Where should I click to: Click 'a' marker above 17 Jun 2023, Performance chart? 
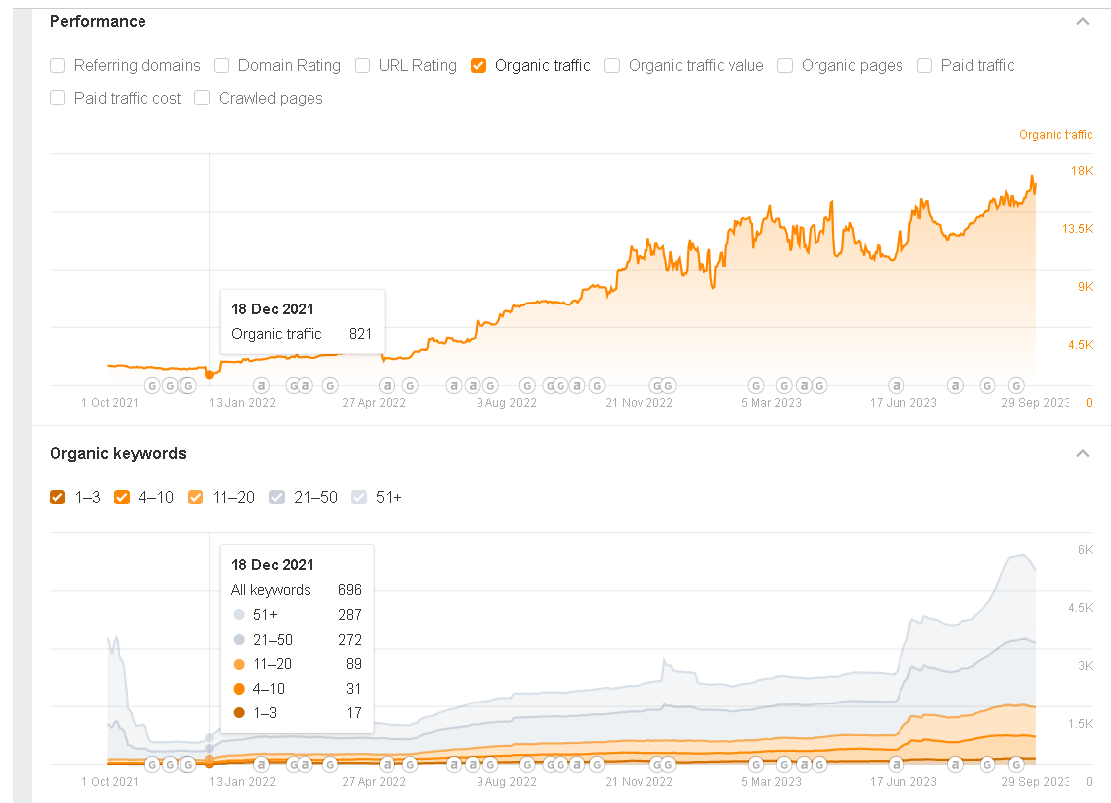point(896,385)
